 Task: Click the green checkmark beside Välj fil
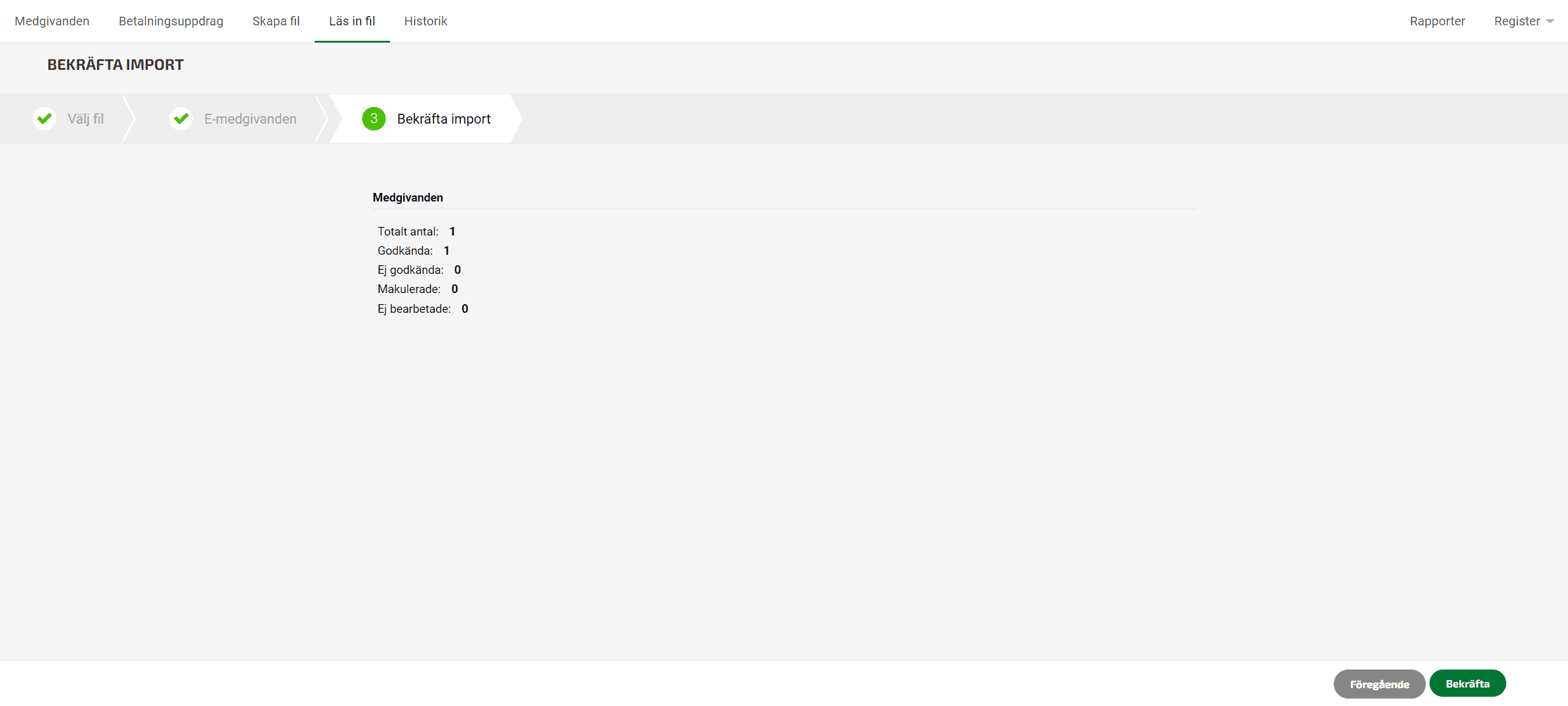pyautogui.click(x=44, y=119)
